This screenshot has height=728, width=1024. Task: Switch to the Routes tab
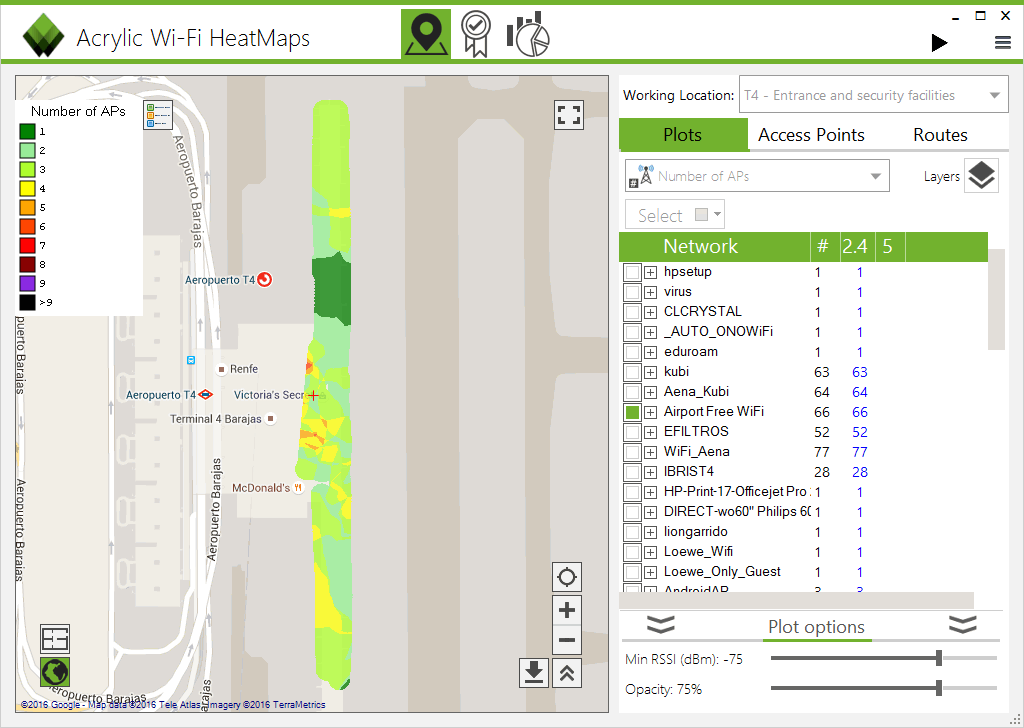pyautogui.click(x=940, y=135)
